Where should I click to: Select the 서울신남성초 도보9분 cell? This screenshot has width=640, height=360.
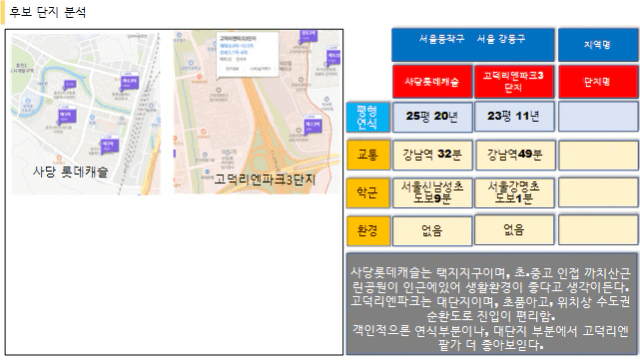[432, 193]
